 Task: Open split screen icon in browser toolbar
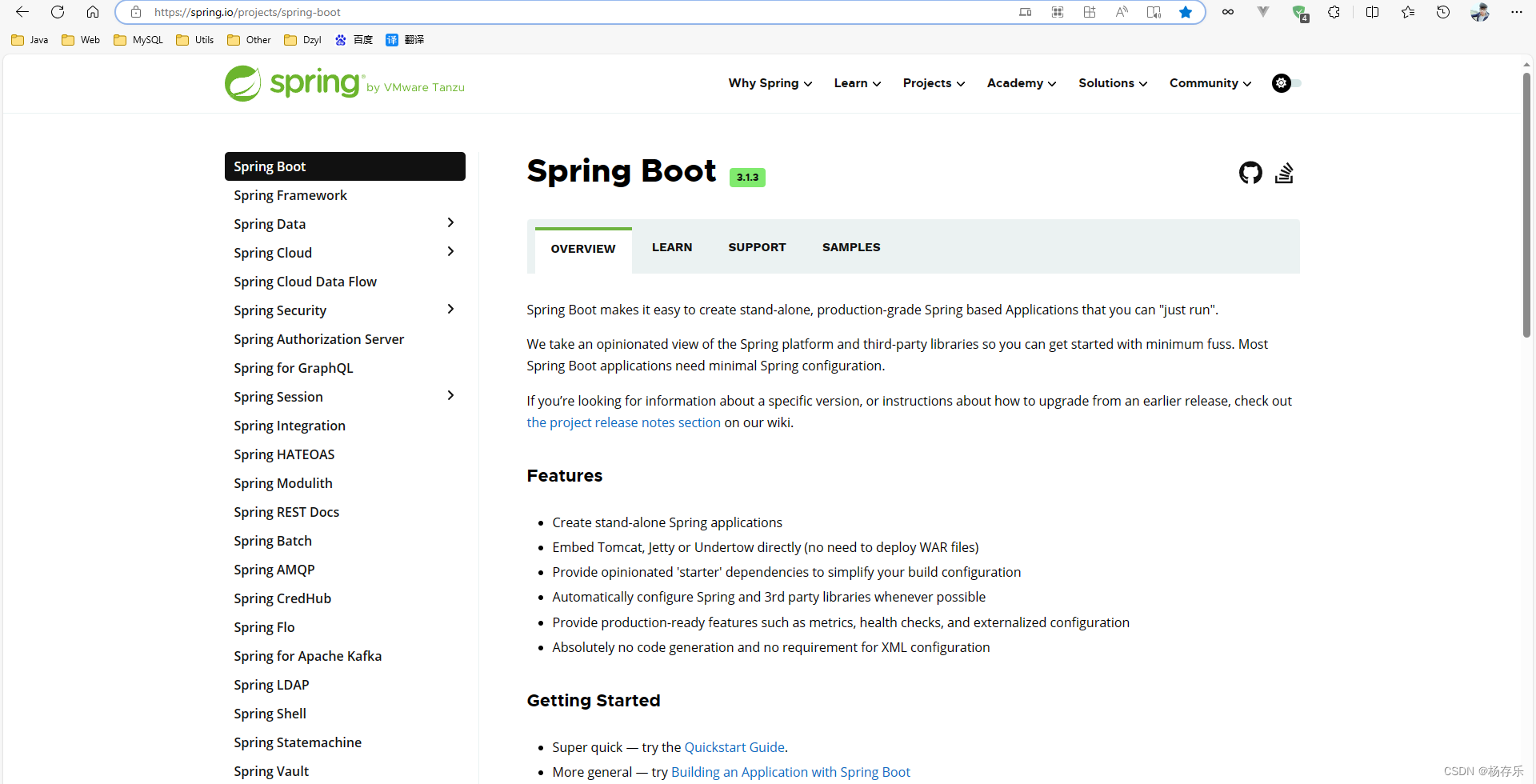click(1372, 12)
